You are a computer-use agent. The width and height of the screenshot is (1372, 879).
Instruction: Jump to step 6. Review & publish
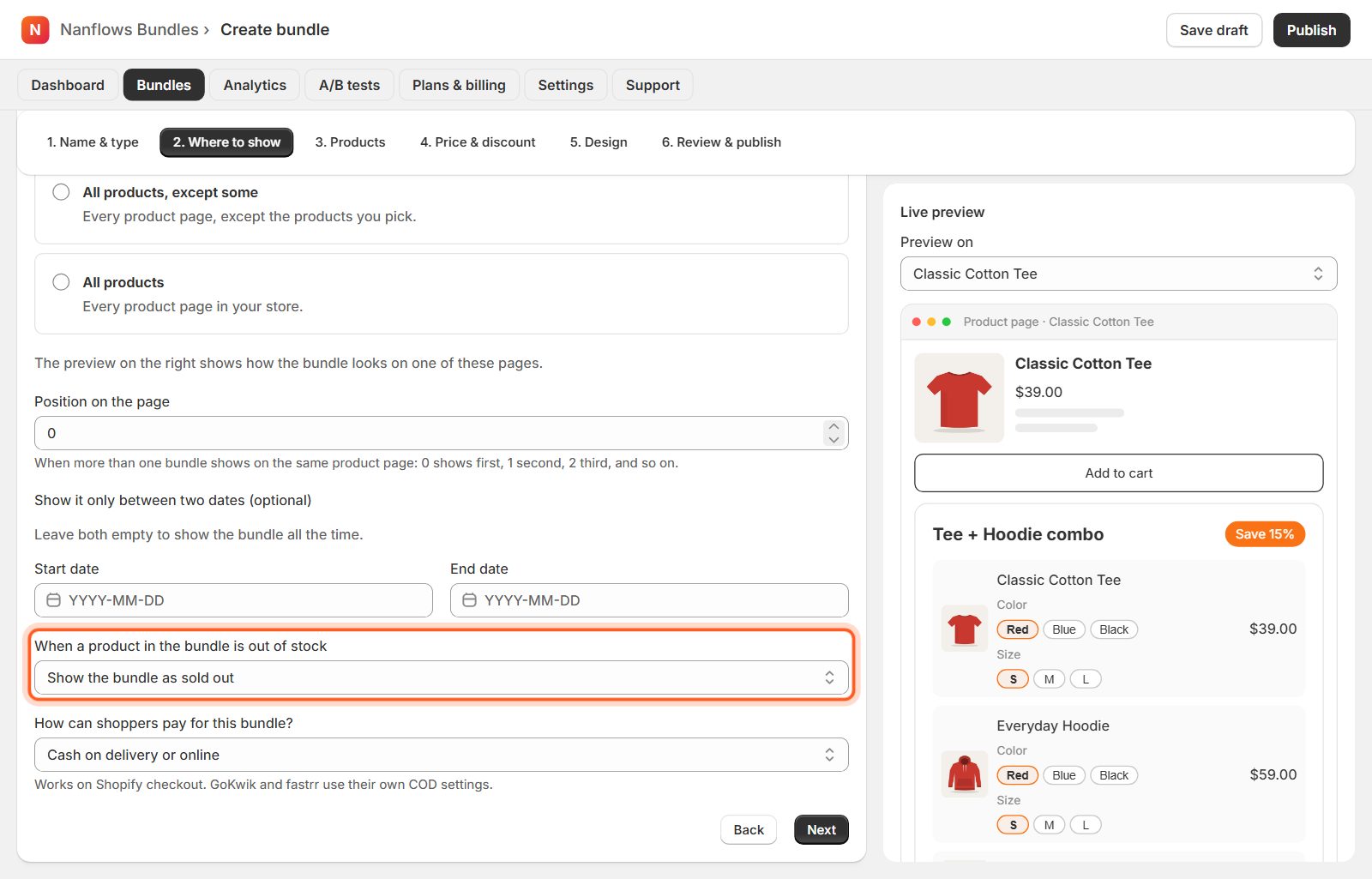coord(721,142)
